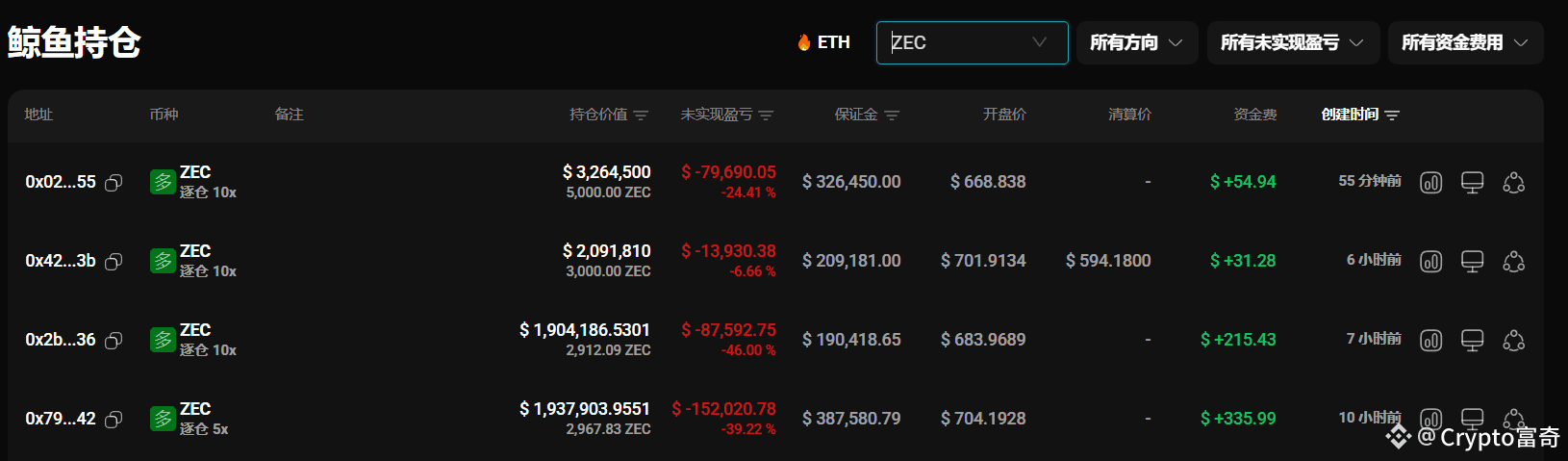
Task: Sort by 保证金 column
Action: pos(866,115)
